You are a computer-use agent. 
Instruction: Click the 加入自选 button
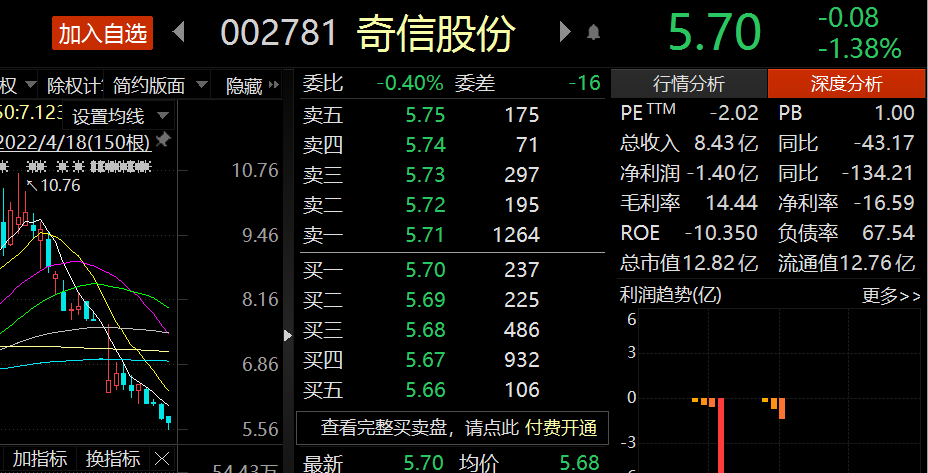tap(102, 33)
